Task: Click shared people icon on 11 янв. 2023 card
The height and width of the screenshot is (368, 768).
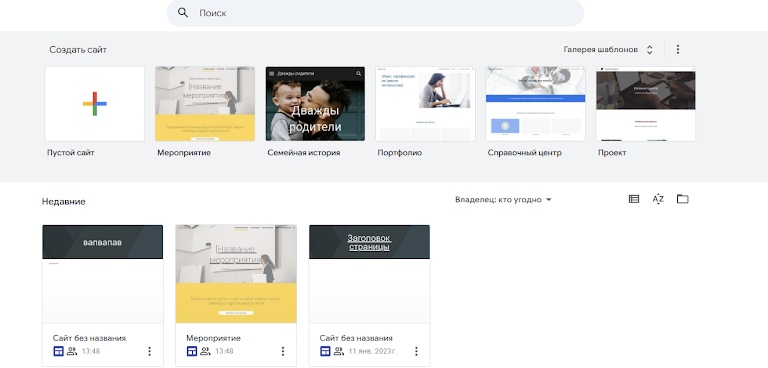Action: 338,351
